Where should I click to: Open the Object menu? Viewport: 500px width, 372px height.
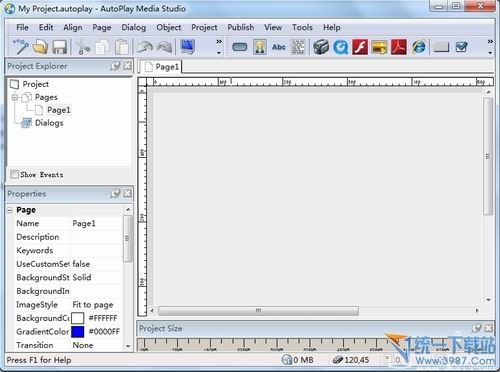point(169,27)
